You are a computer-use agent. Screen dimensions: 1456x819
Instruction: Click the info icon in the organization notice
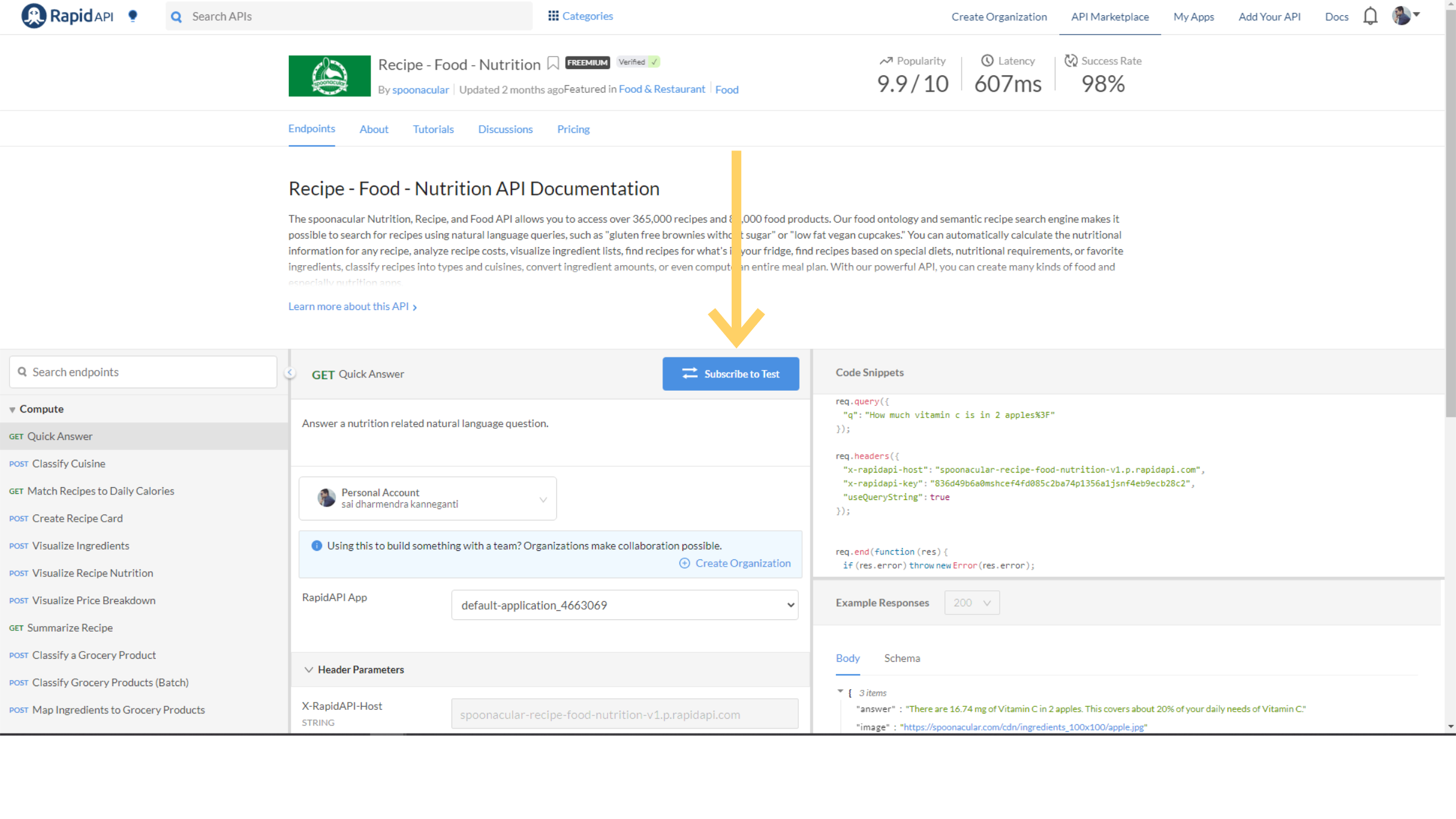(x=317, y=545)
